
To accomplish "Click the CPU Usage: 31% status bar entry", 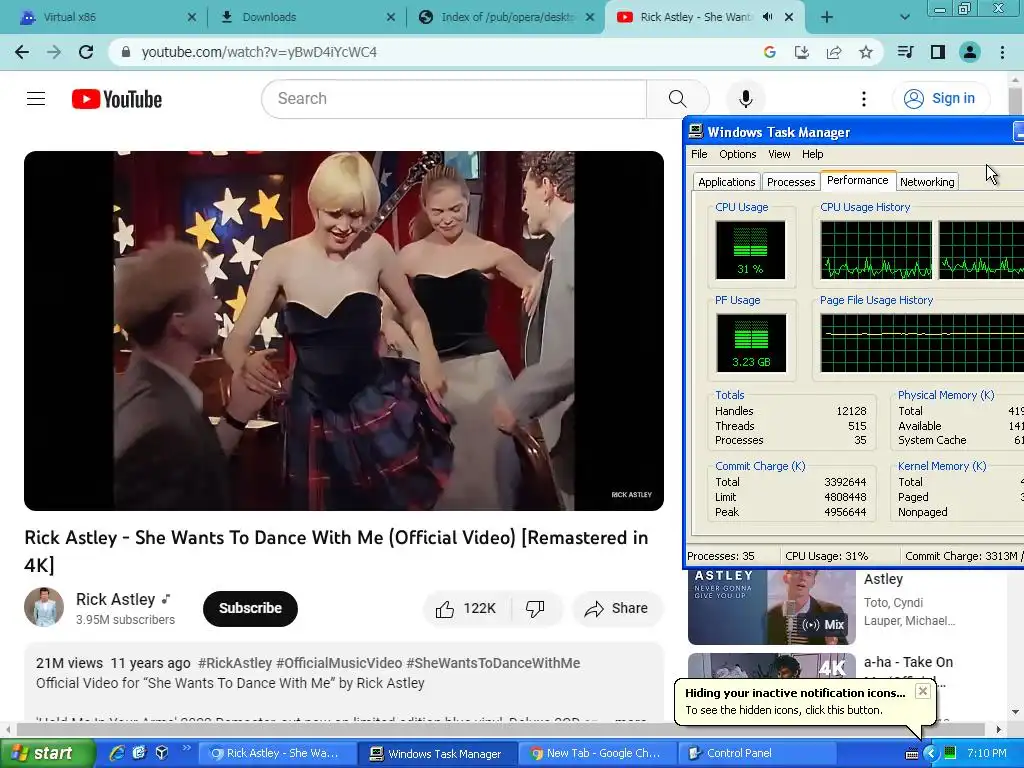I will pos(826,556).
